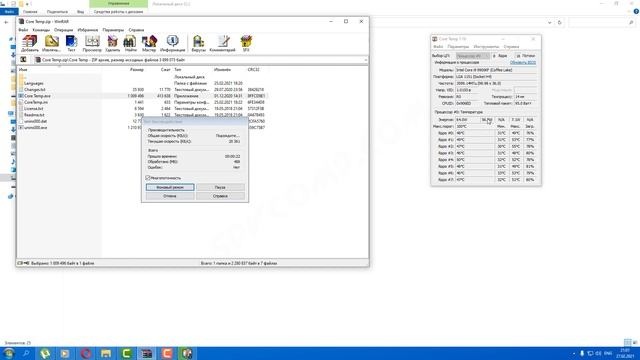This screenshot has height=360, width=640.
Task: Open the Избранное menu in WinRAR
Action: tap(87, 30)
